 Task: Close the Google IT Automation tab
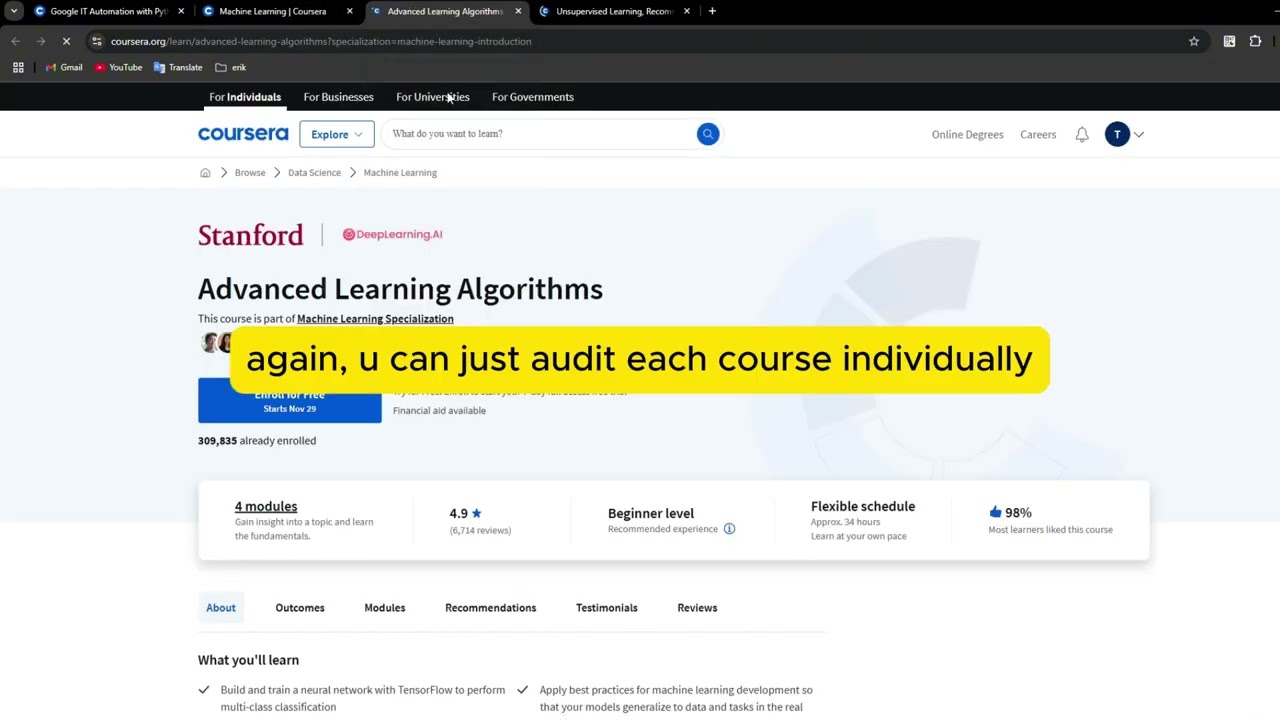pyautogui.click(x=181, y=11)
